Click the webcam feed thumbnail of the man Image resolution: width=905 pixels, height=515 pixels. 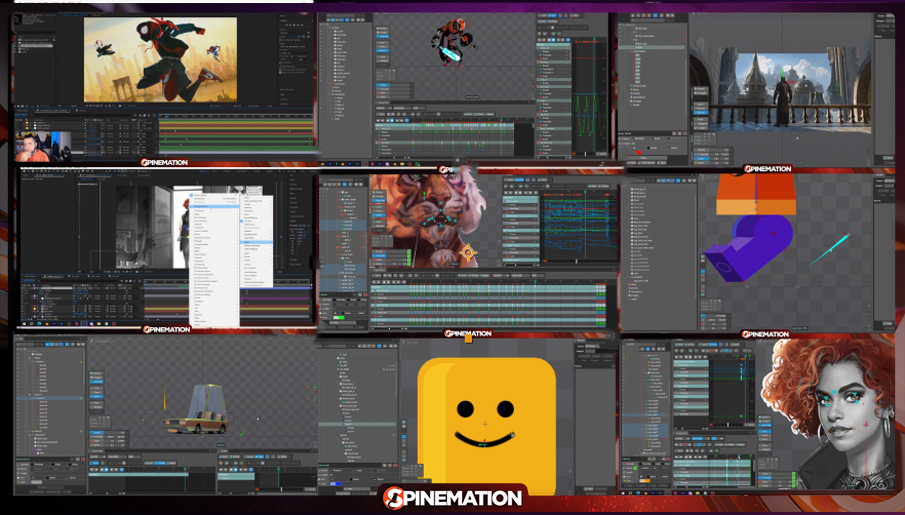[x=43, y=147]
